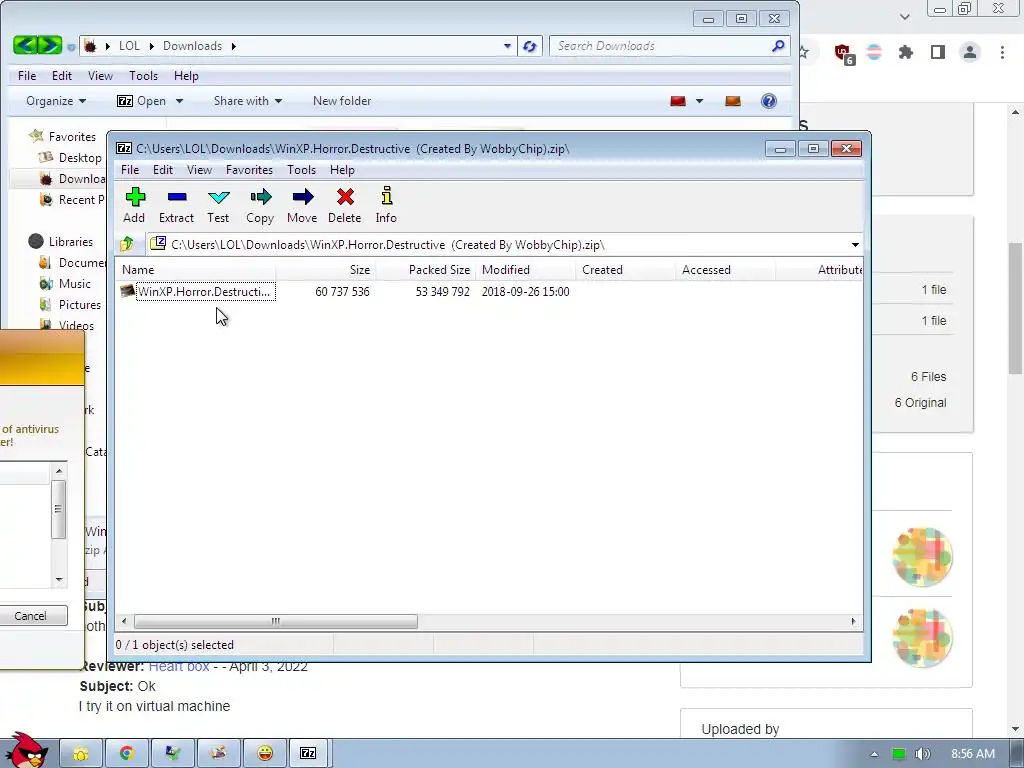Expand the Open button dropdown arrow
Viewport: 1024px width, 768px height.
(x=179, y=101)
